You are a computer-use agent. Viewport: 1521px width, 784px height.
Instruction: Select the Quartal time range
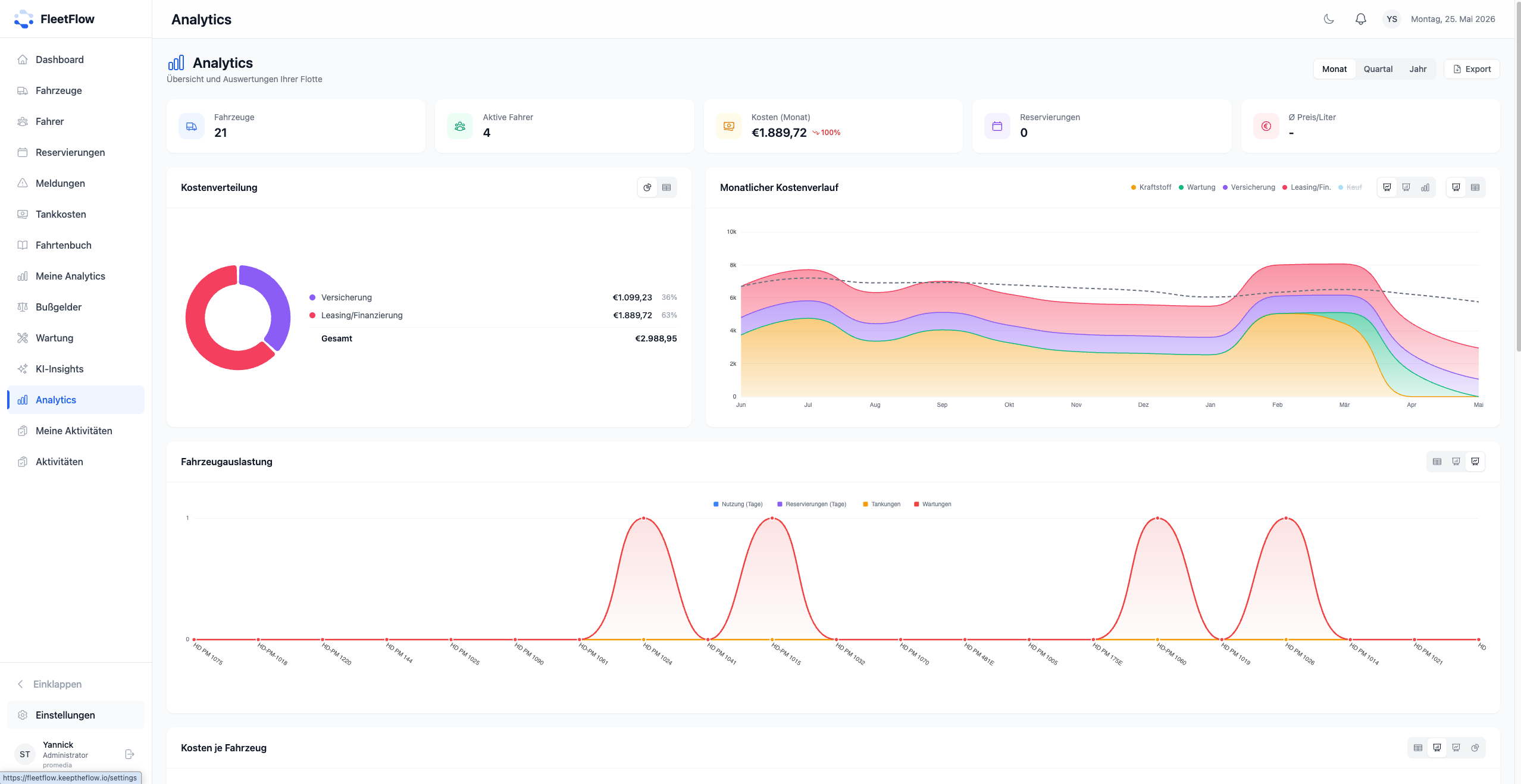click(1378, 69)
